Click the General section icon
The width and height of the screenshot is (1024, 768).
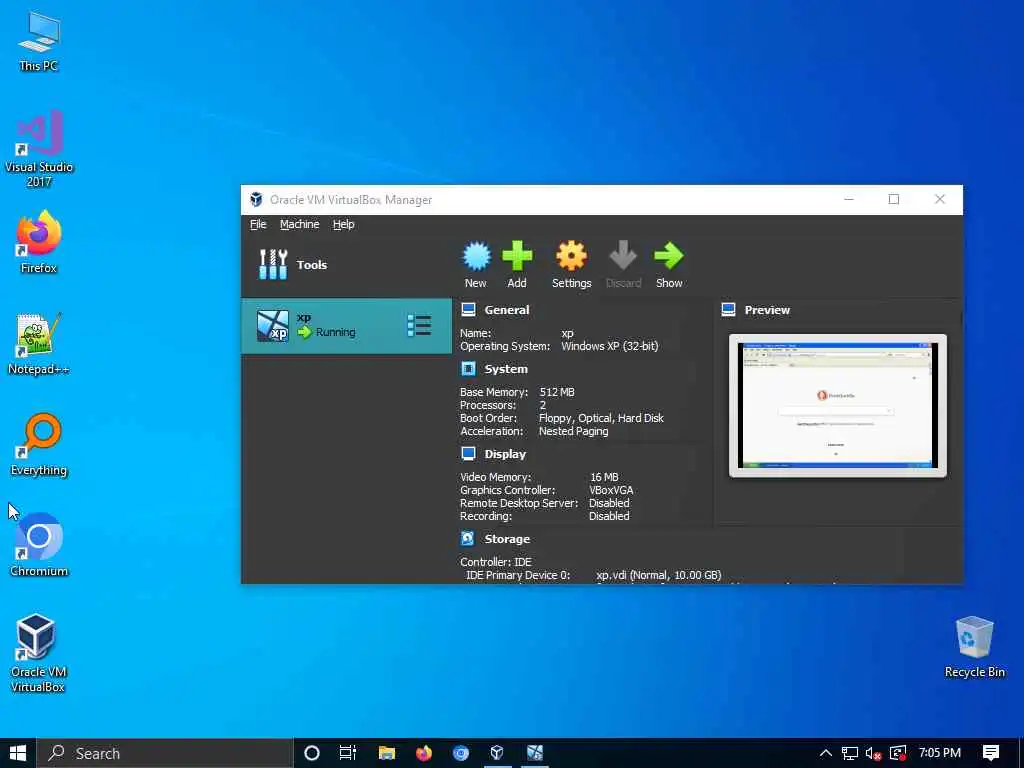[468, 310]
